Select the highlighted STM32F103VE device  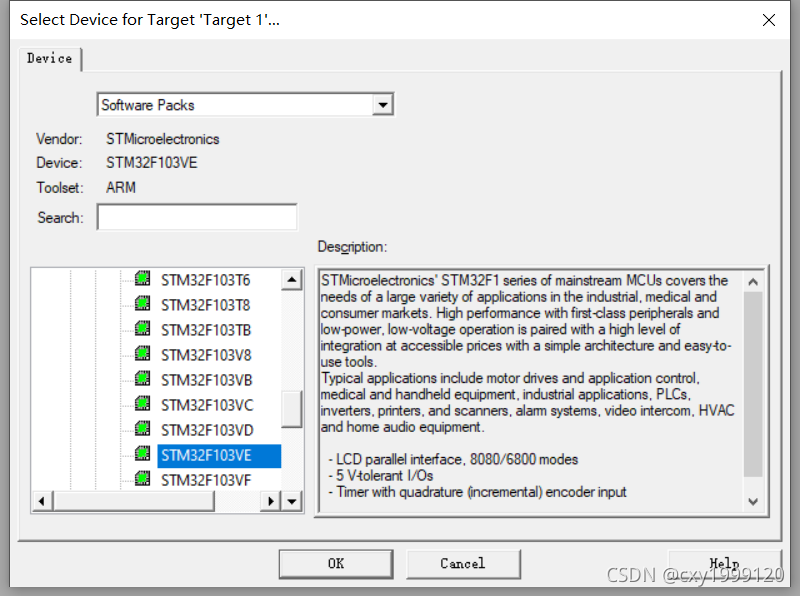point(219,456)
